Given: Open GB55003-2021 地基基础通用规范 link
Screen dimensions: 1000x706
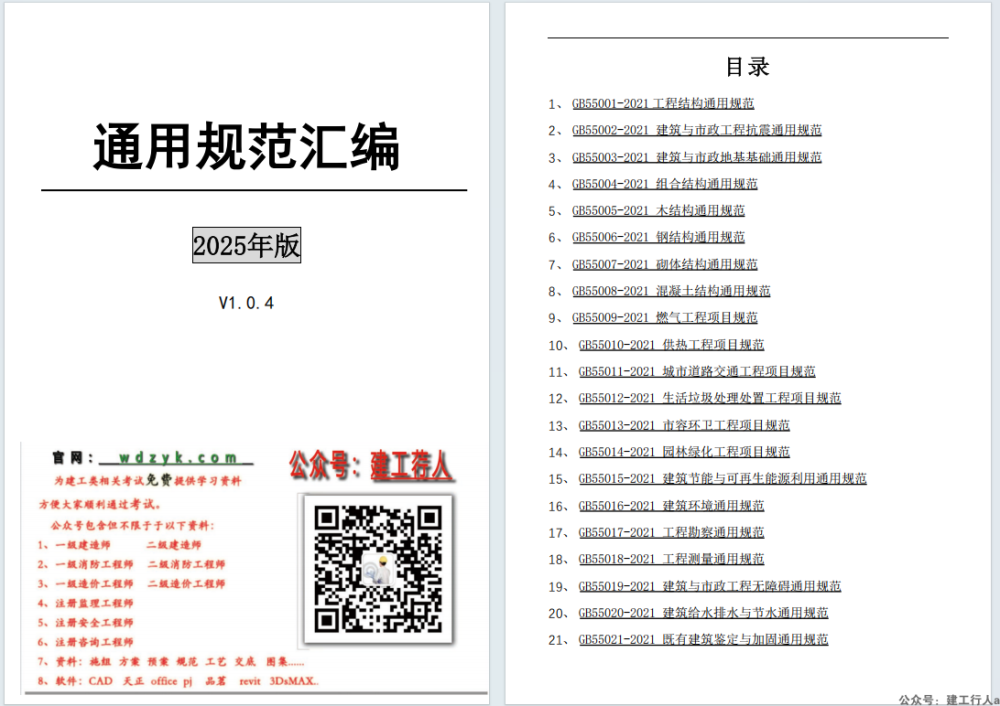Looking at the screenshot, I should 696,157.
